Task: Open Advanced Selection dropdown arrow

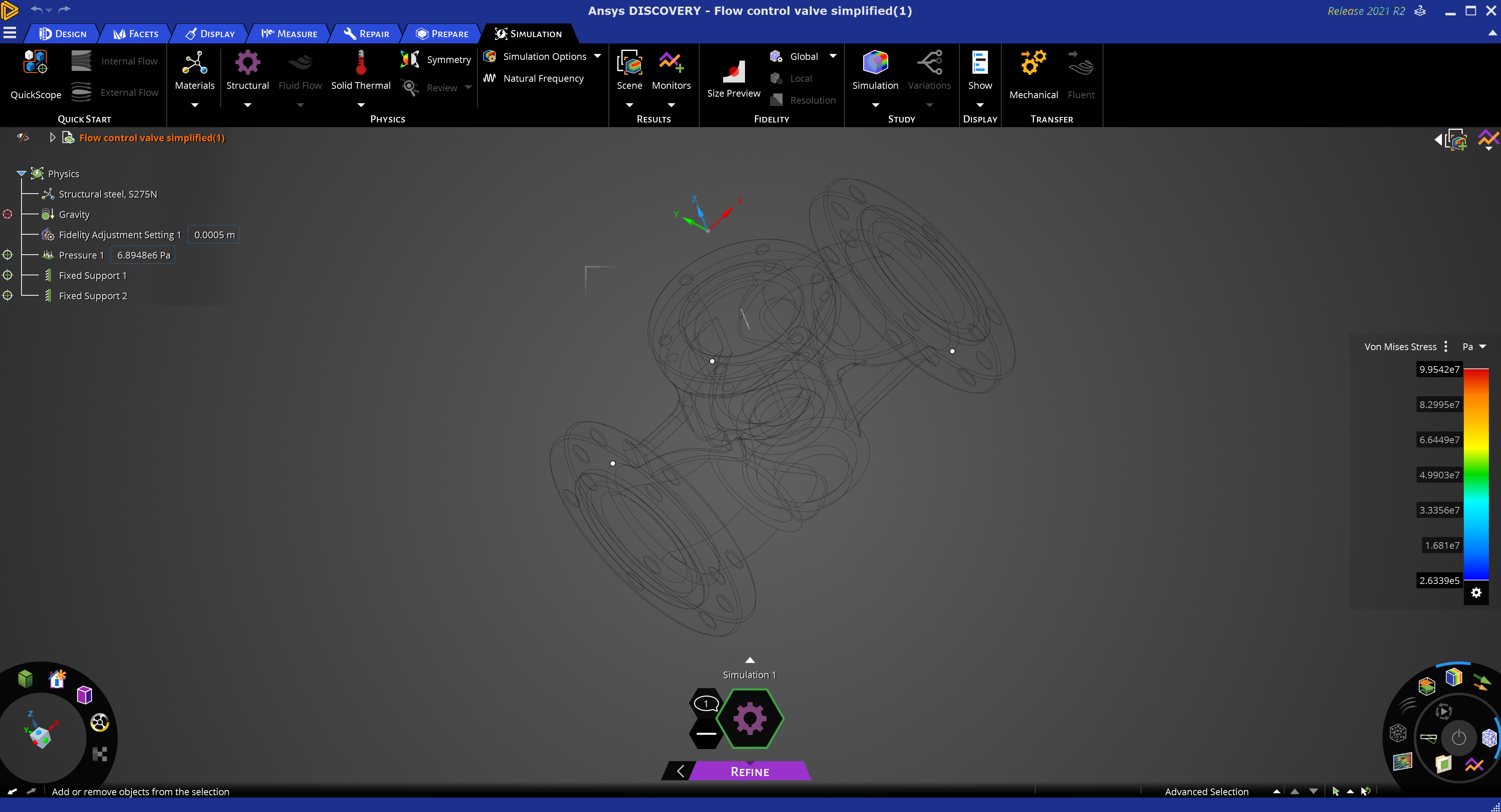Action: click(x=1277, y=792)
